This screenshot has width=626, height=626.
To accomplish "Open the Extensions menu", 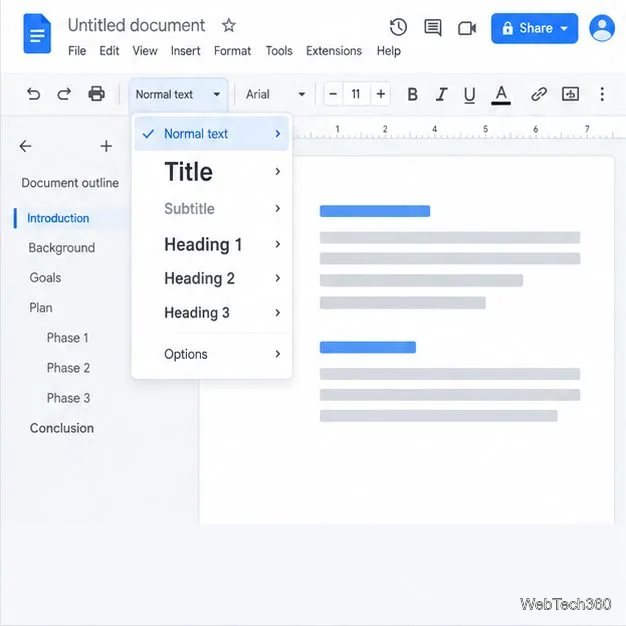I will [334, 51].
